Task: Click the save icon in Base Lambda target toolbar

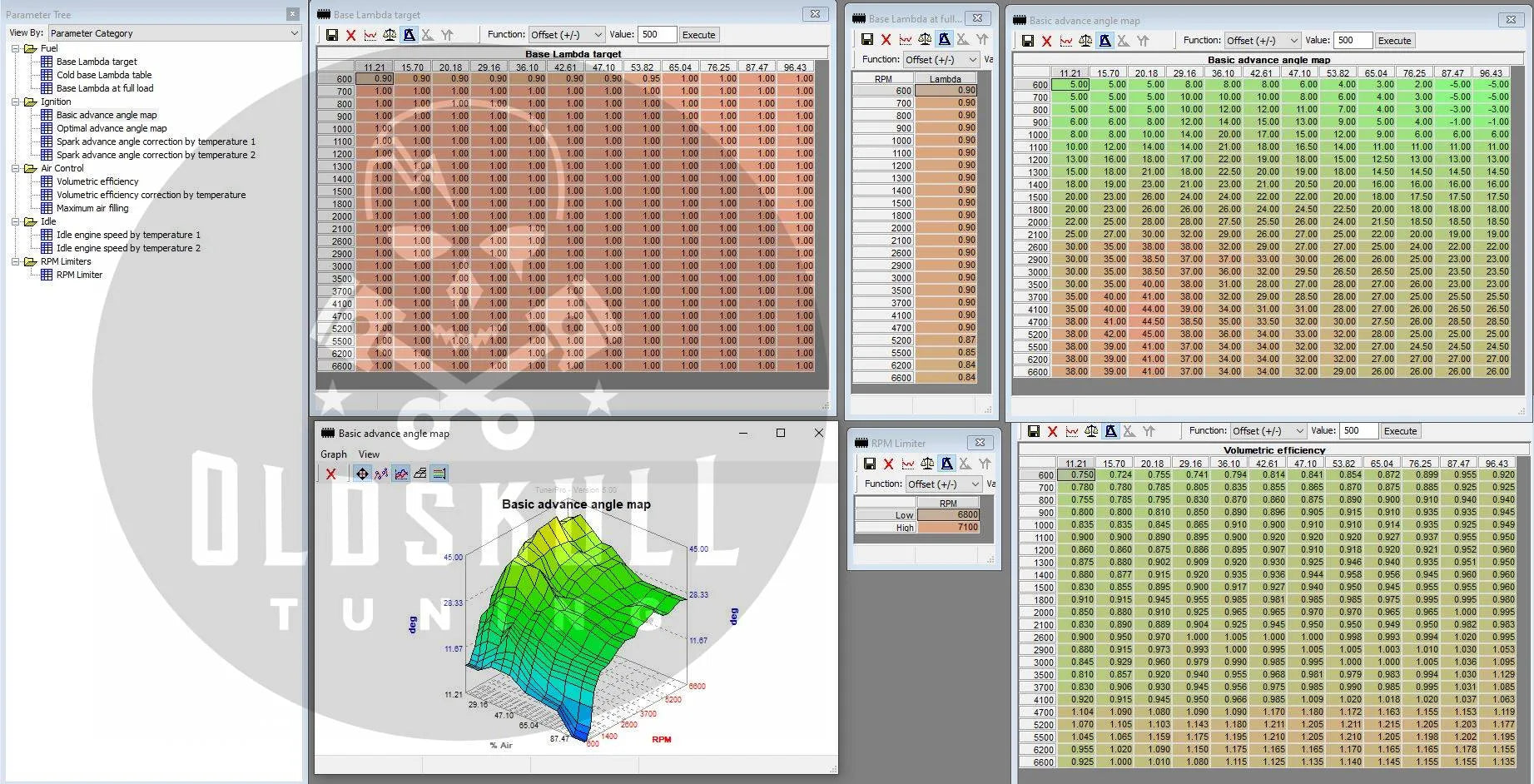Action: click(331, 35)
